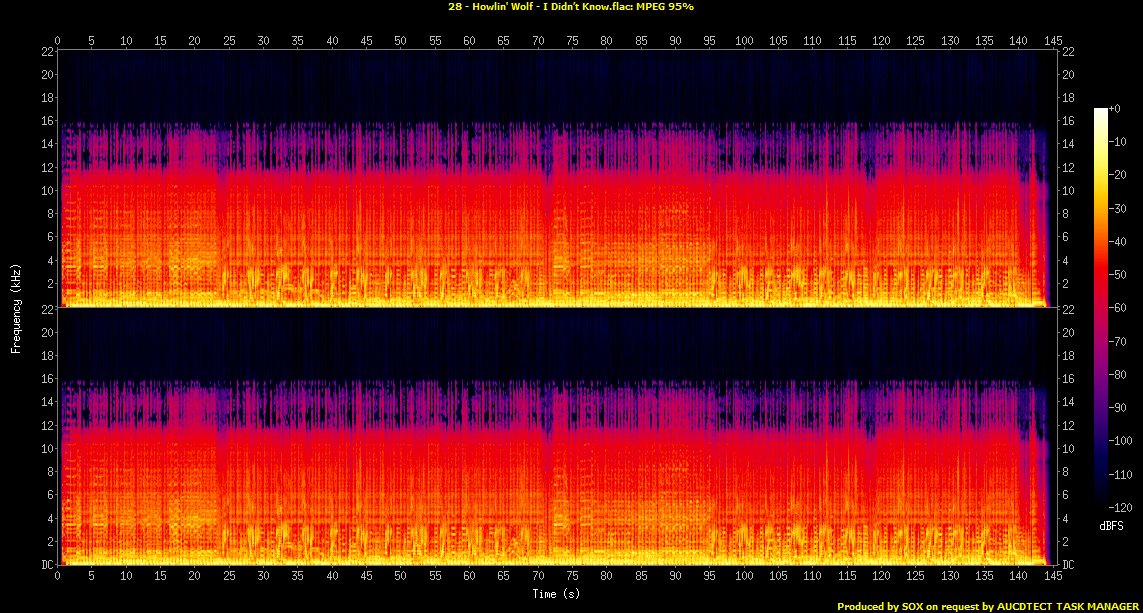
Task: Click the 22 kHz label on the upper-right frequency axis
Action: 1067,52
